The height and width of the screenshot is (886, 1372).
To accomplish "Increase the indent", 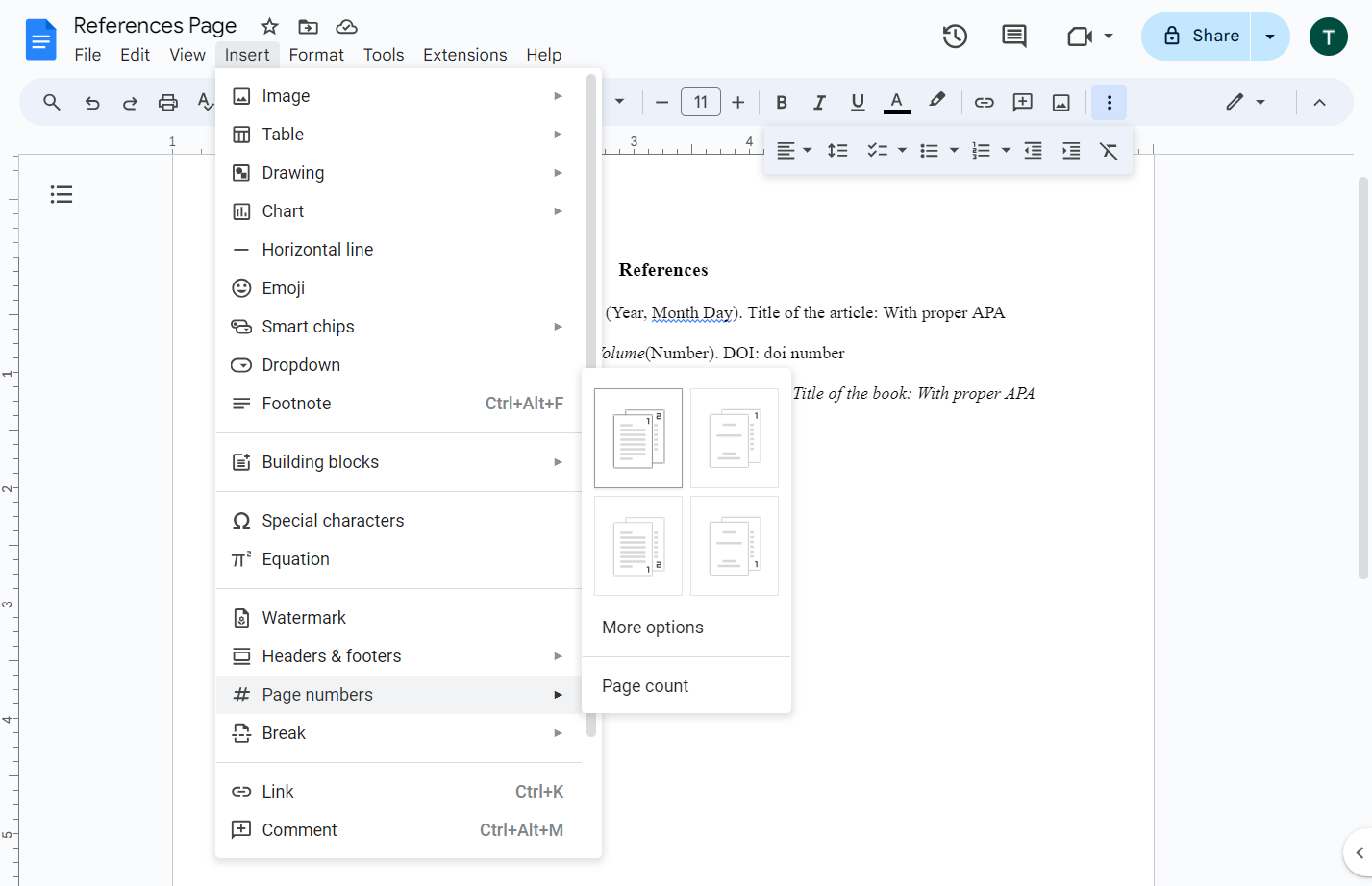I will [x=1071, y=151].
